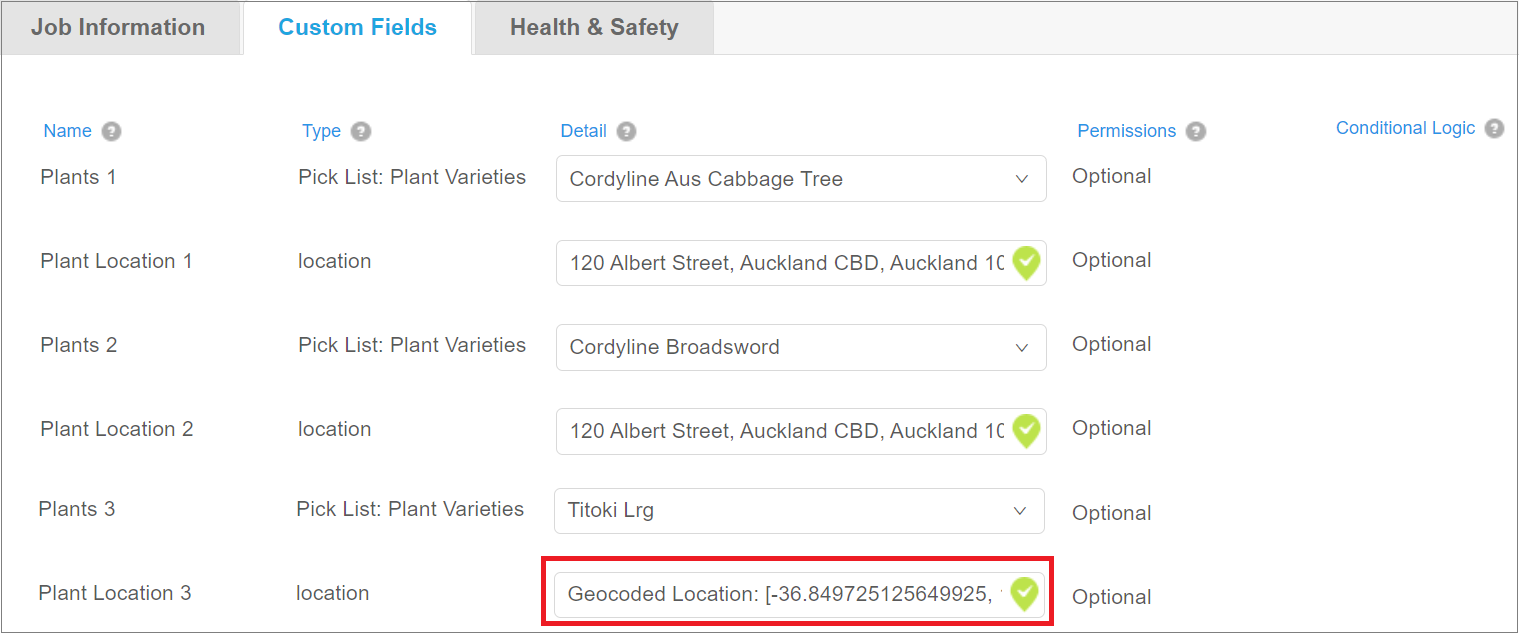This screenshot has width=1519, height=636.
Task: Switch to the Job Information tab
Action: (x=120, y=27)
